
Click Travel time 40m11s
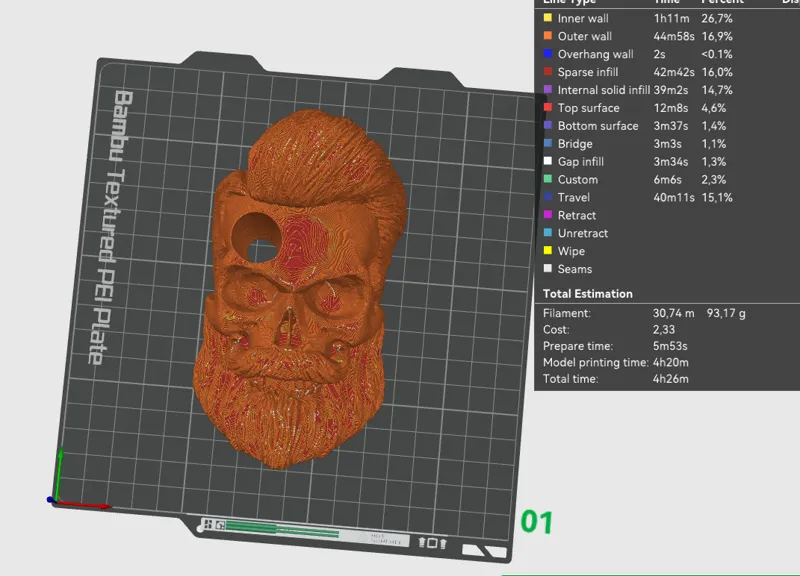click(674, 197)
